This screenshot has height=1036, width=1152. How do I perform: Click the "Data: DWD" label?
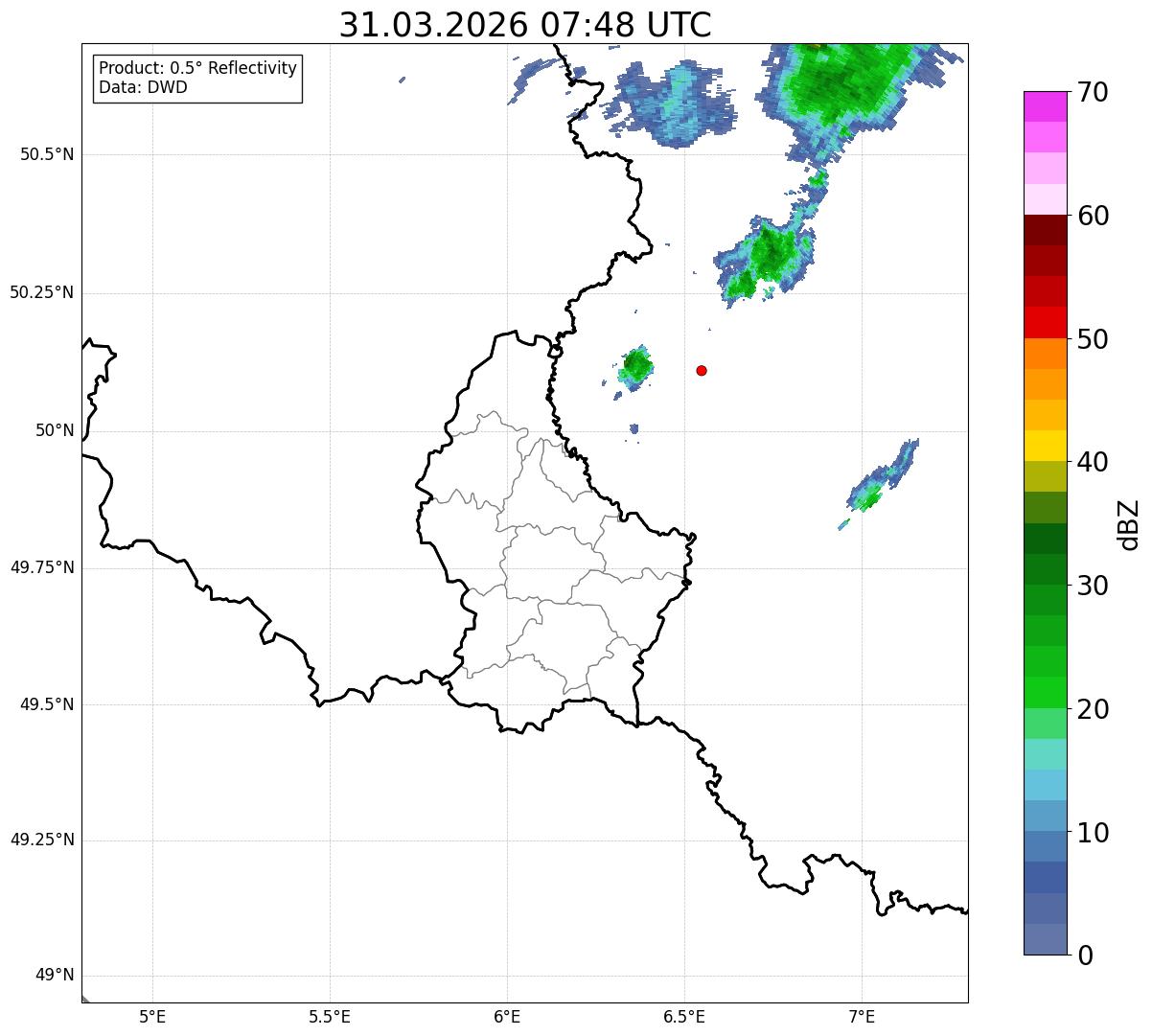[x=143, y=87]
